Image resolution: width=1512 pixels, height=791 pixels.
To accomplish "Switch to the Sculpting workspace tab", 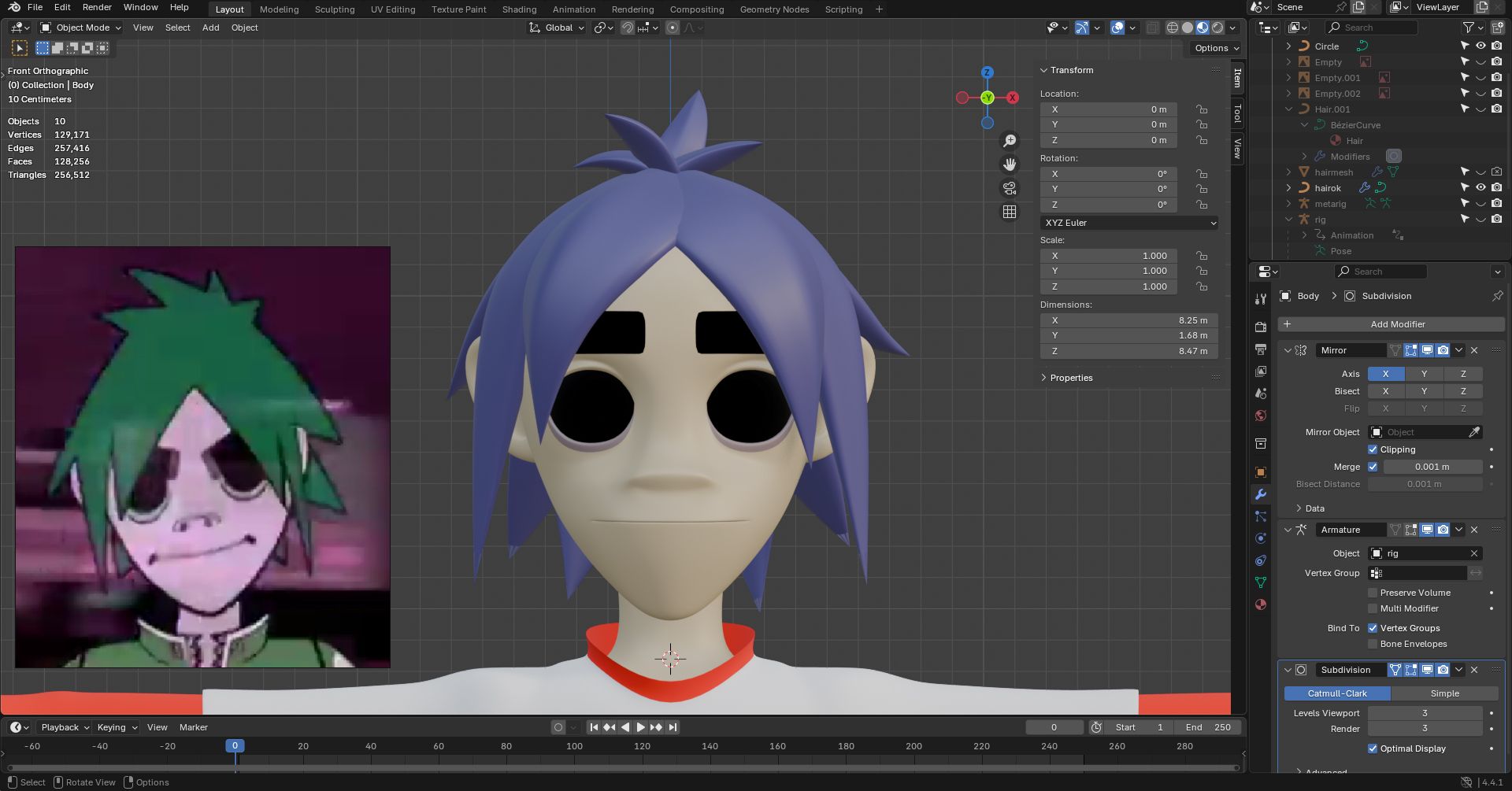I will point(335,9).
